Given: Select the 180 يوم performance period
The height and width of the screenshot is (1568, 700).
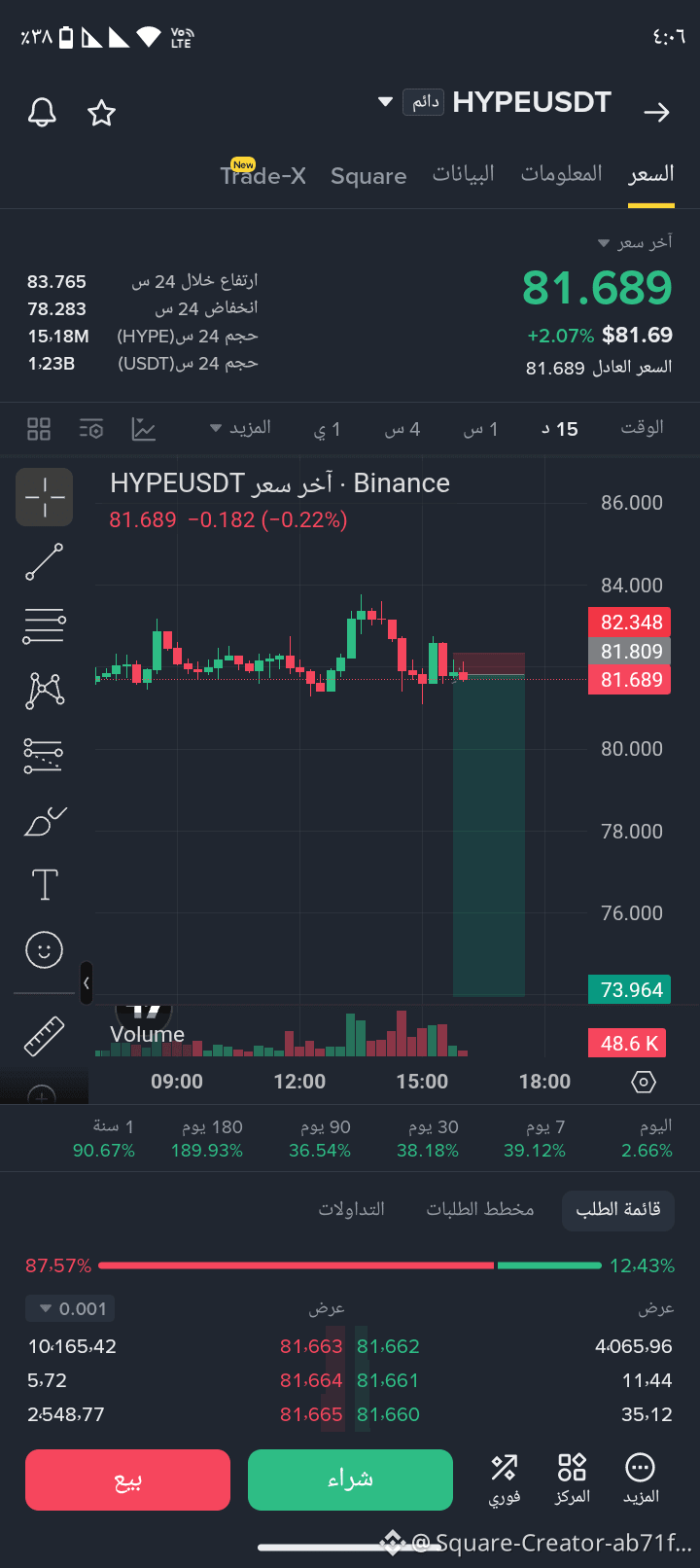Looking at the screenshot, I should [207, 1139].
